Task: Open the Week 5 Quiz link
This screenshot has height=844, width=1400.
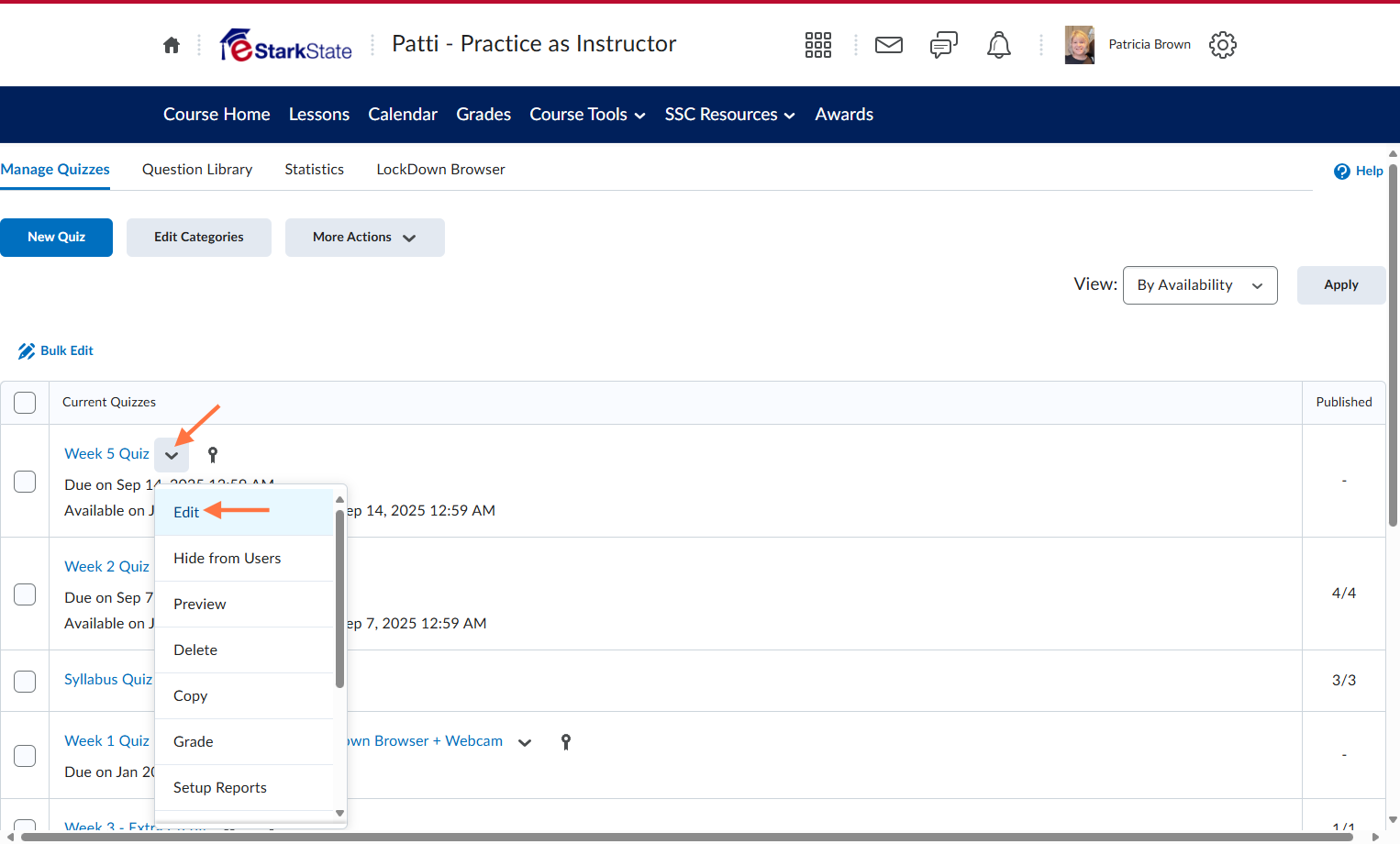Action: click(x=106, y=454)
